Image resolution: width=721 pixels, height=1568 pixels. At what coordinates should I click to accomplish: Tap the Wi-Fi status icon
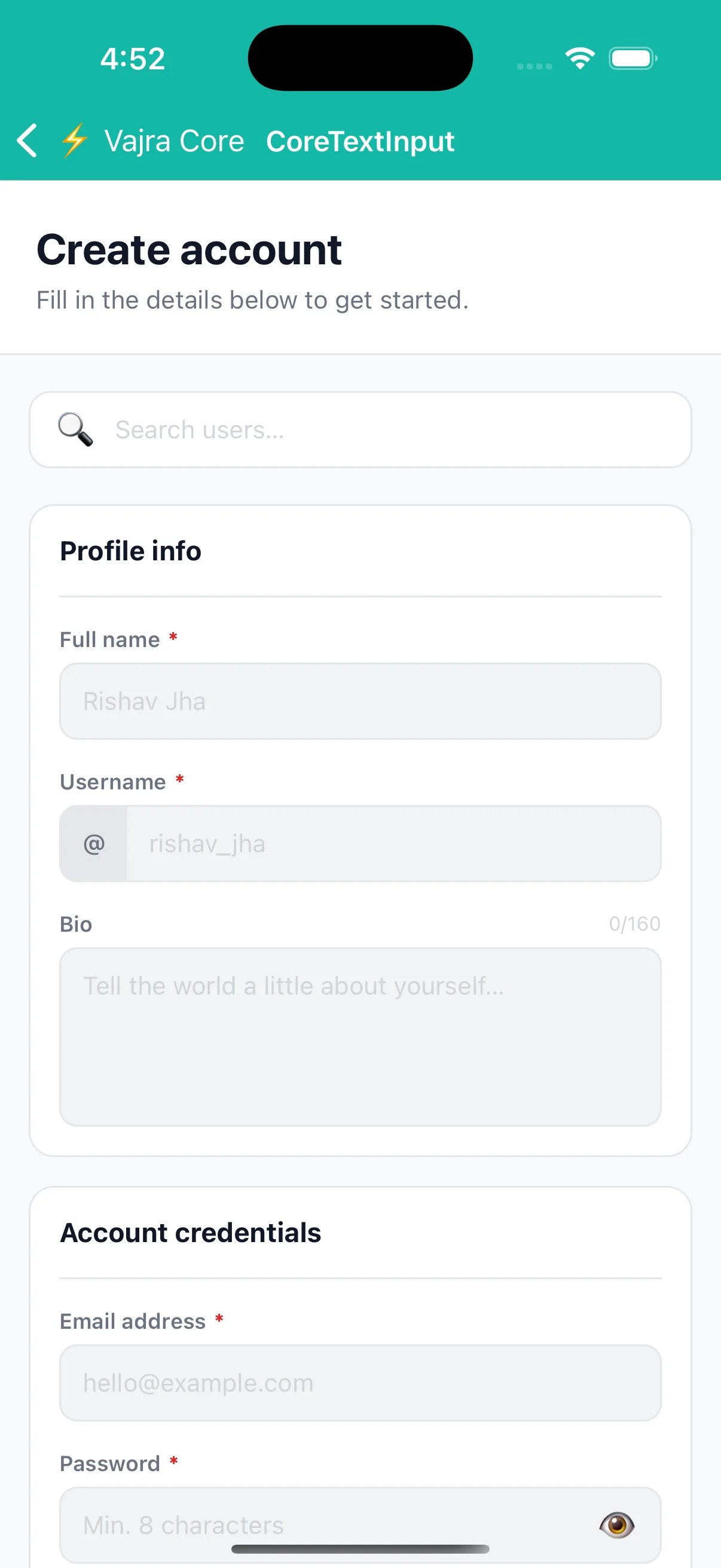point(580,59)
